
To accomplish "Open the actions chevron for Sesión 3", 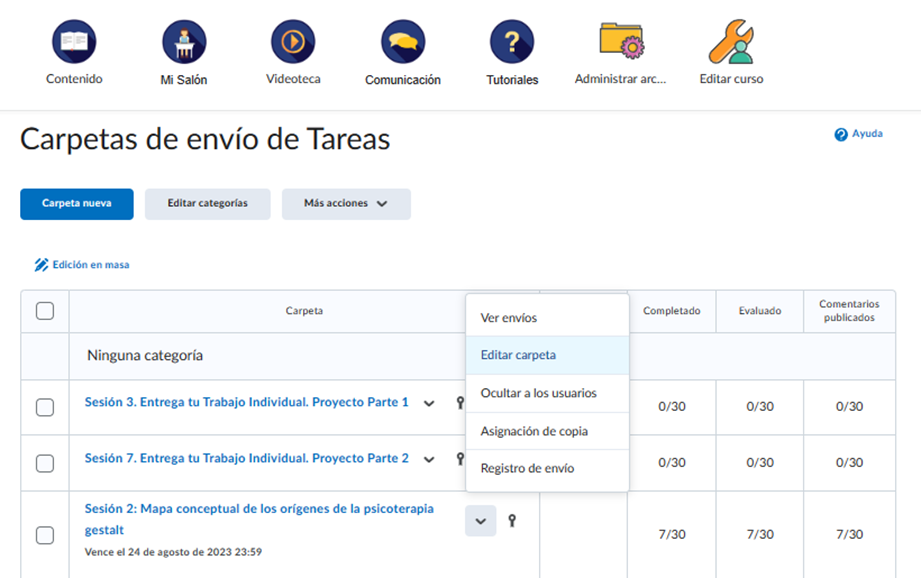I will [430, 402].
